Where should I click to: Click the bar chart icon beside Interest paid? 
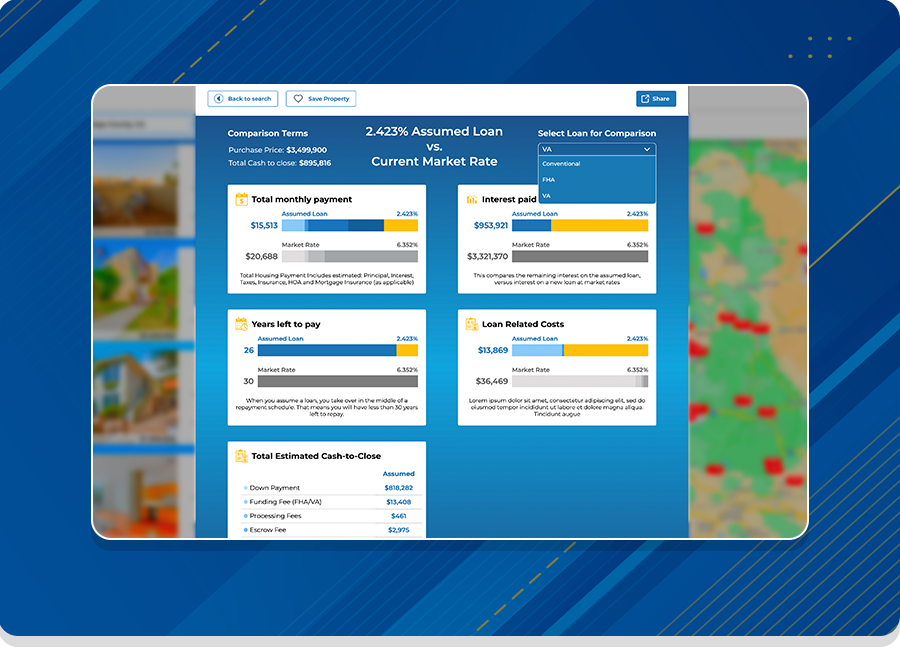click(472, 200)
